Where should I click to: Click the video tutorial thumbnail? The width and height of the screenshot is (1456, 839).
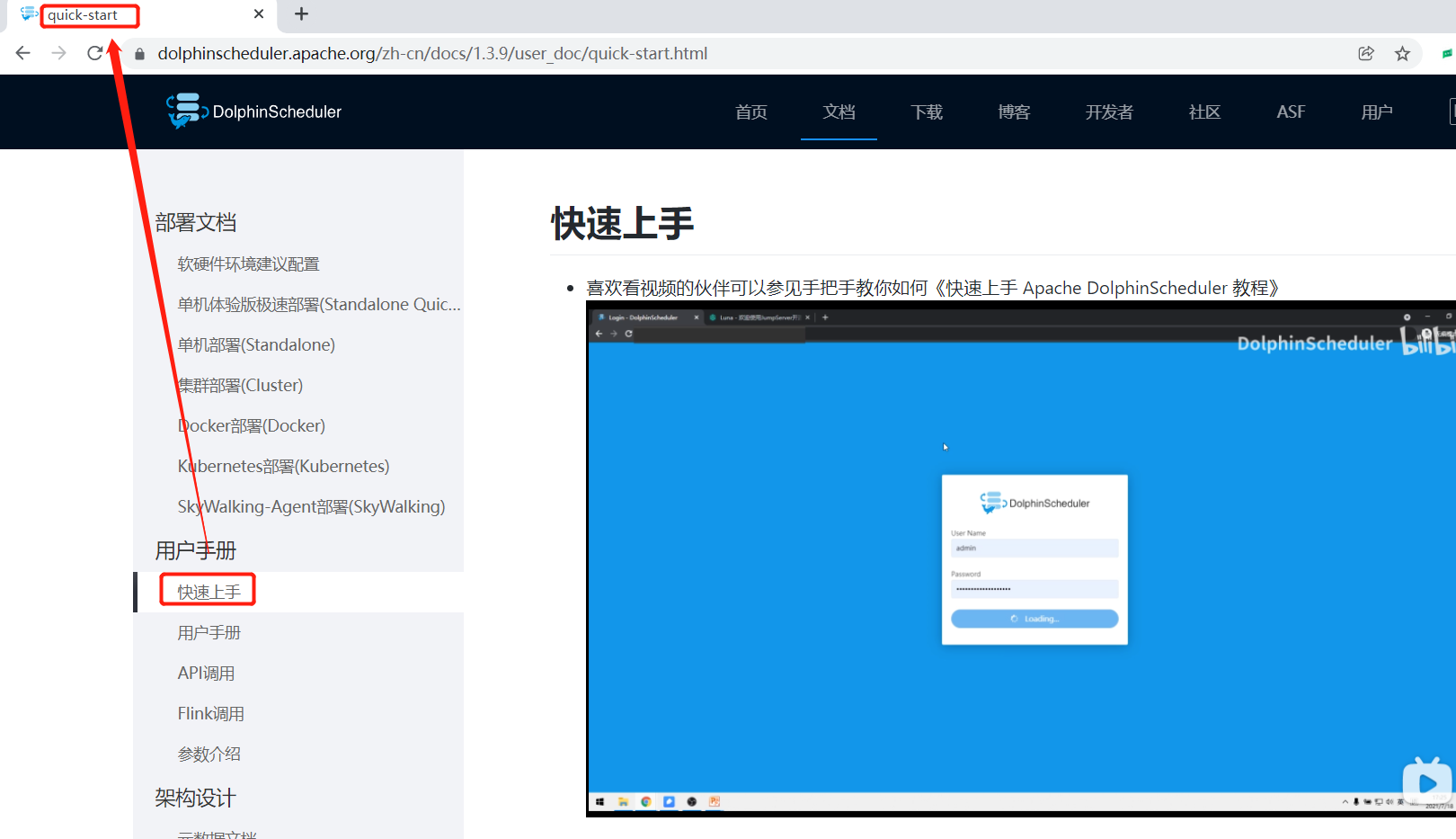point(1021,558)
